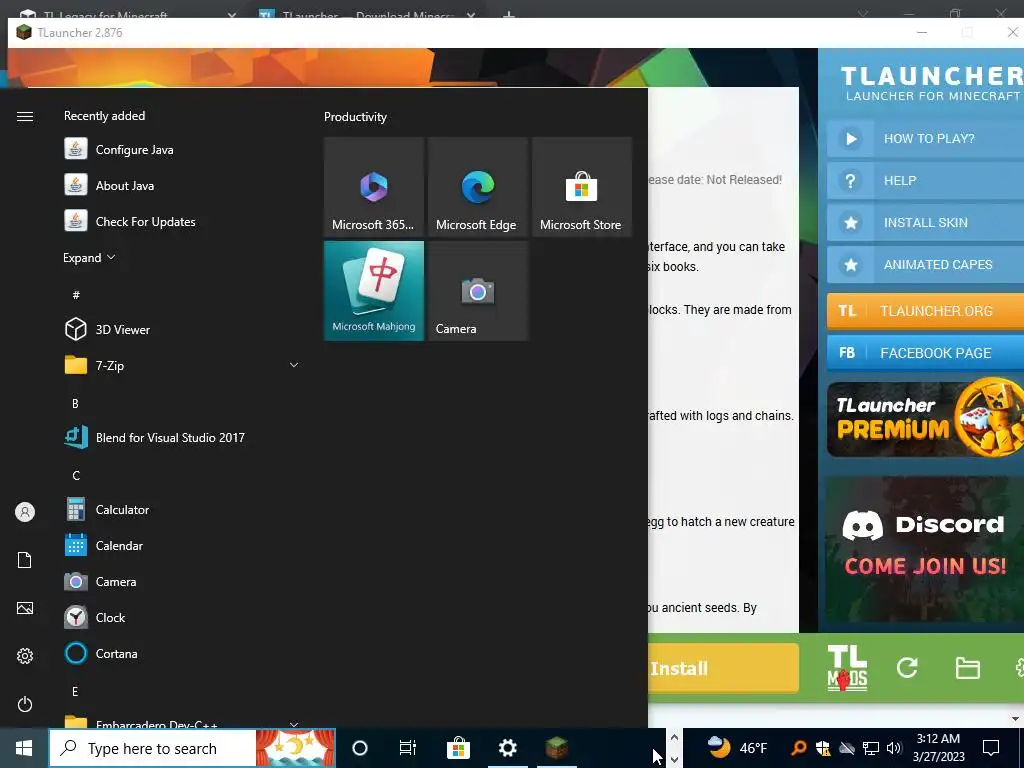Open Documents from Start sidebar
The image size is (1024, 768).
(25, 560)
